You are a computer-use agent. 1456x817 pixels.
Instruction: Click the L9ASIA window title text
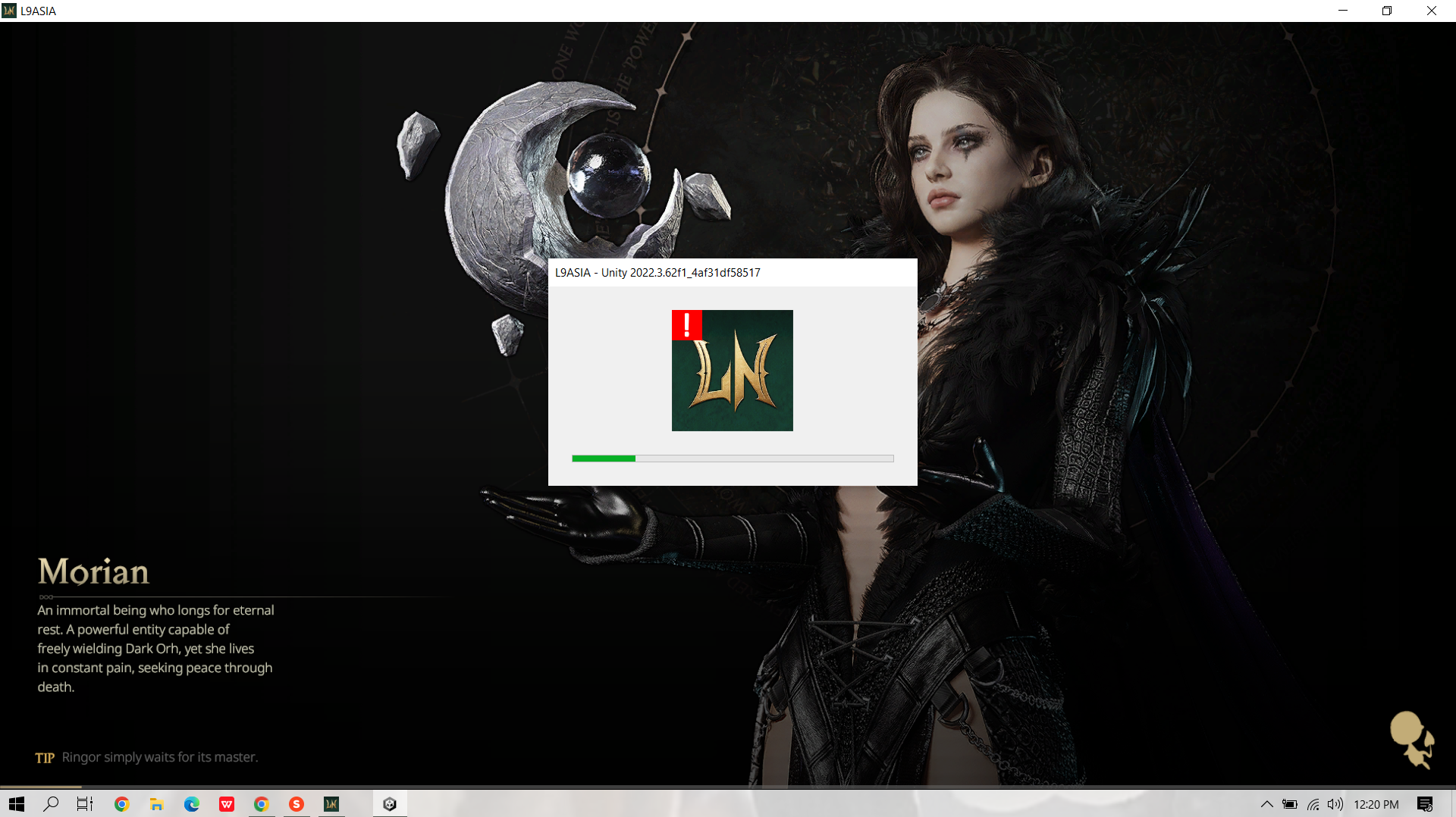pyautogui.click(x=38, y=11)
